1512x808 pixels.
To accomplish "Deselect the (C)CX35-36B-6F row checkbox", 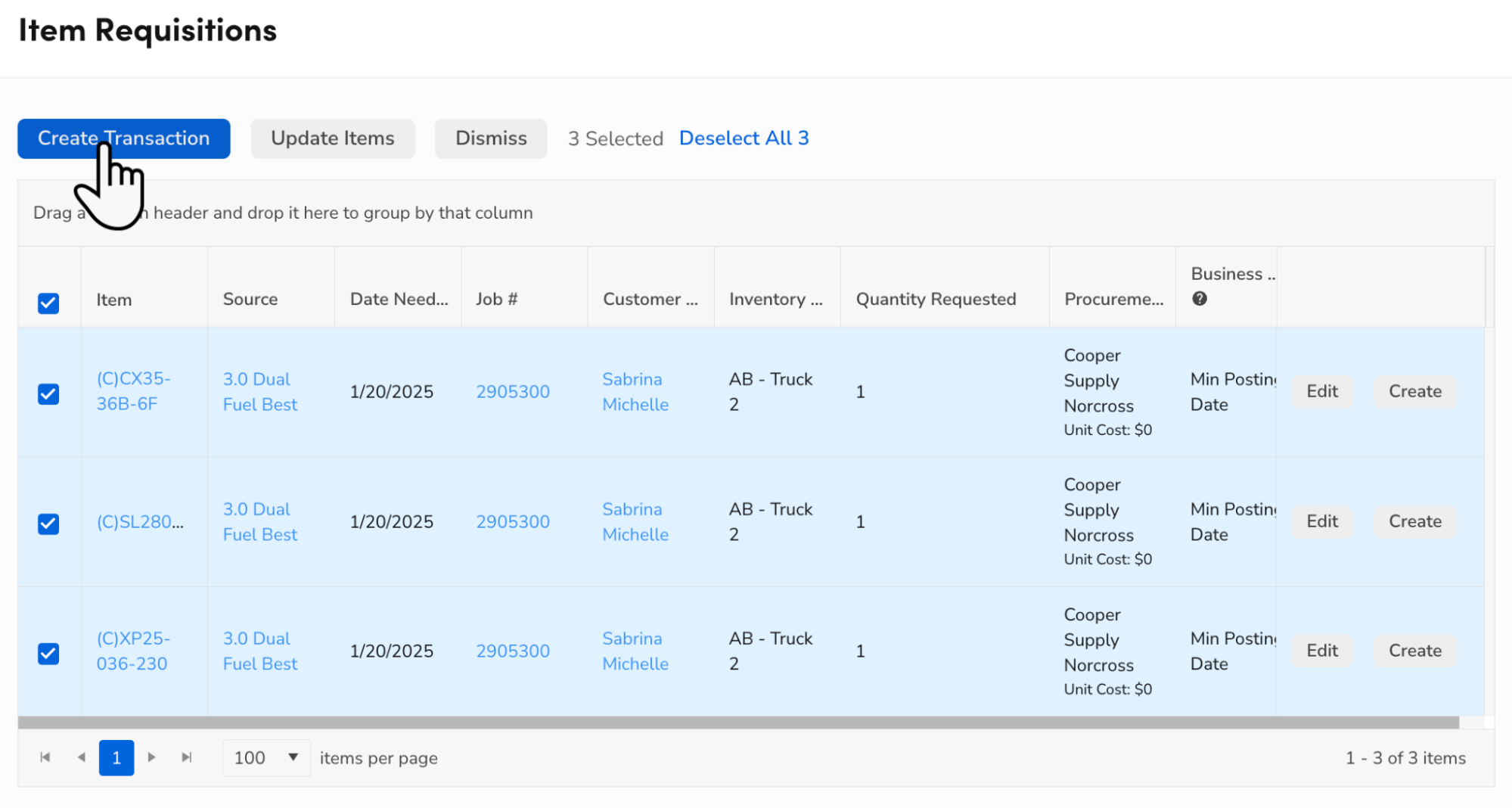I will coord(48,393).
